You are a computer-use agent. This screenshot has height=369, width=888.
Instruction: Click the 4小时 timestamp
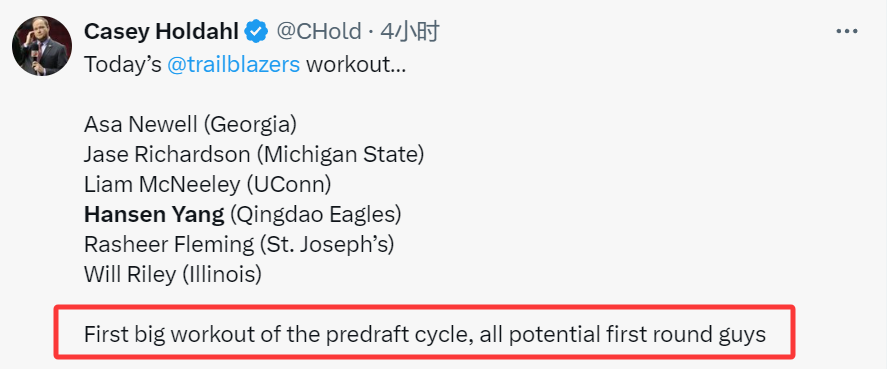pos(410,32)
